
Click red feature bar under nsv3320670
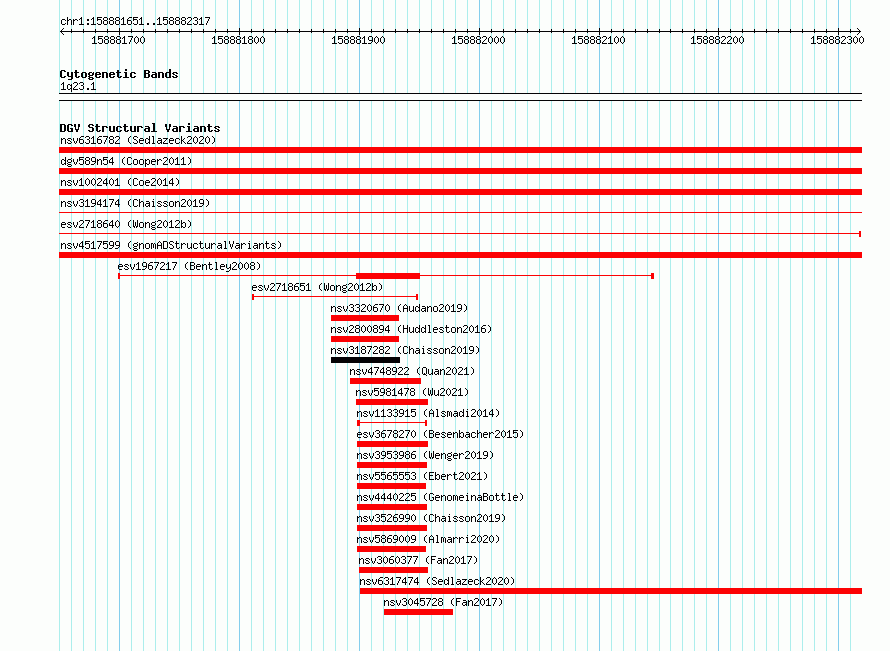[x=365, y=318]
